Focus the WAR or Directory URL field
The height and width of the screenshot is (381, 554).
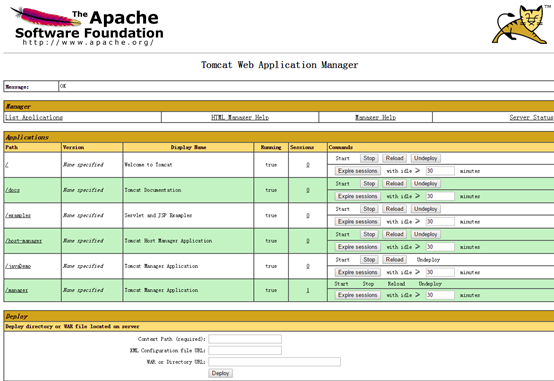pyautogui.click(x=275, y=362)
